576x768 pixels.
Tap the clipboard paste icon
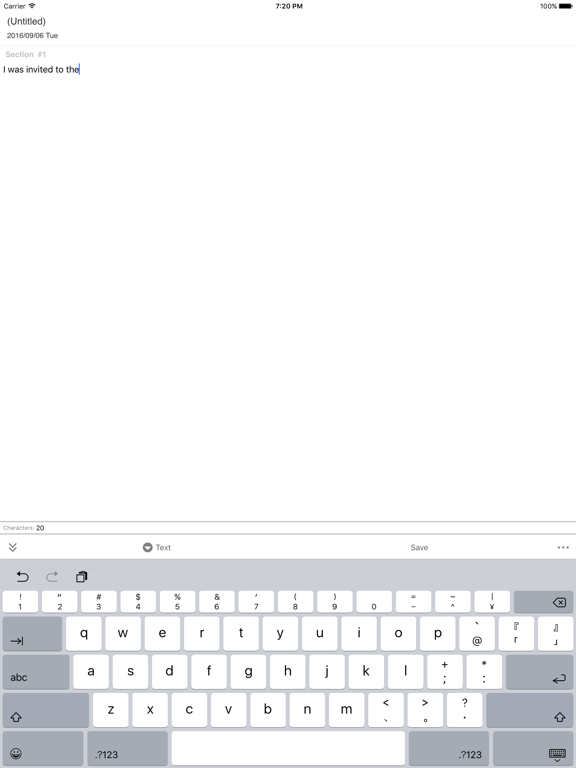pos(81,576)
